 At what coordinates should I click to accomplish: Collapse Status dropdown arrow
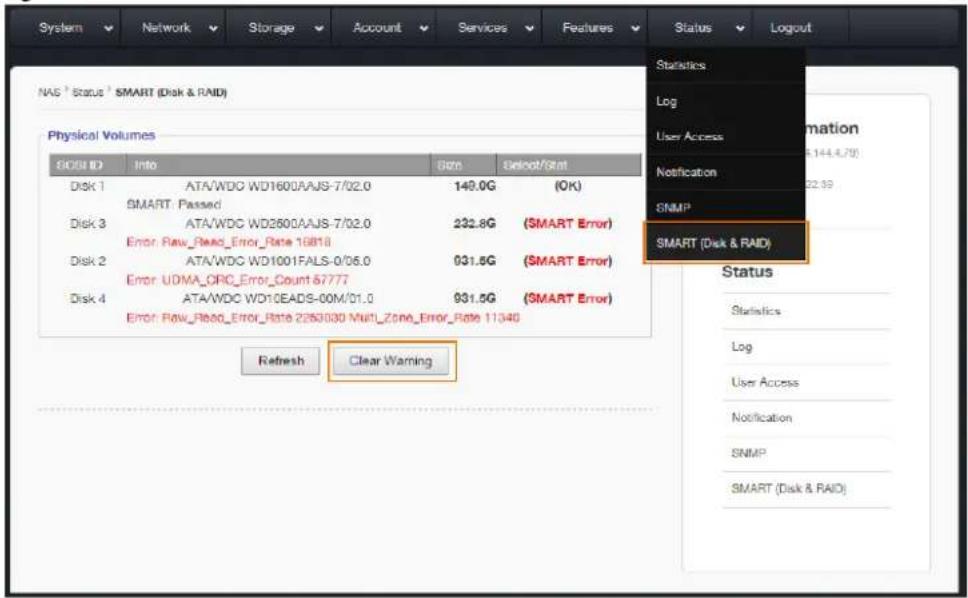tap(740, 28)
